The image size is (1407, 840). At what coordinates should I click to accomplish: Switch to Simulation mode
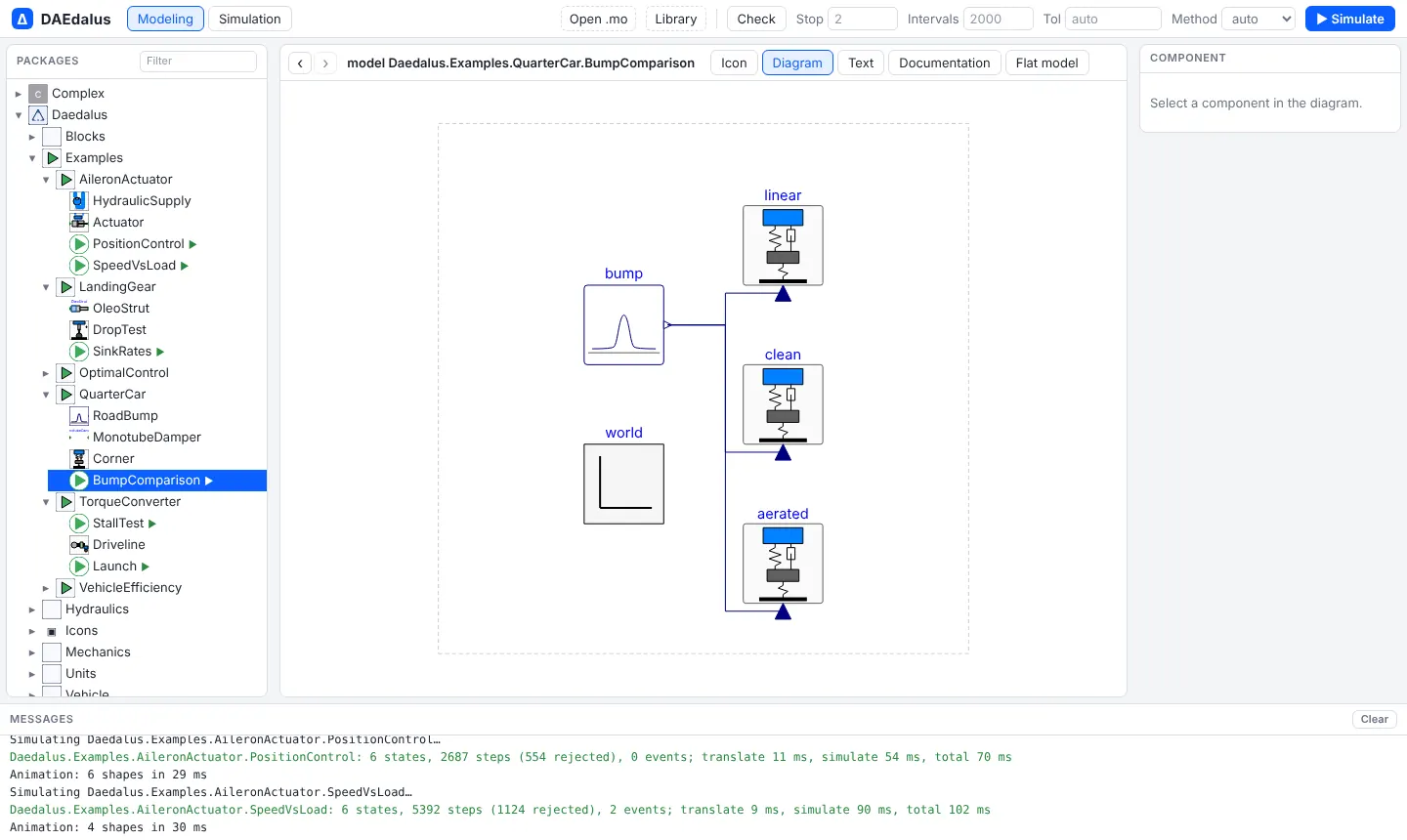249,19
